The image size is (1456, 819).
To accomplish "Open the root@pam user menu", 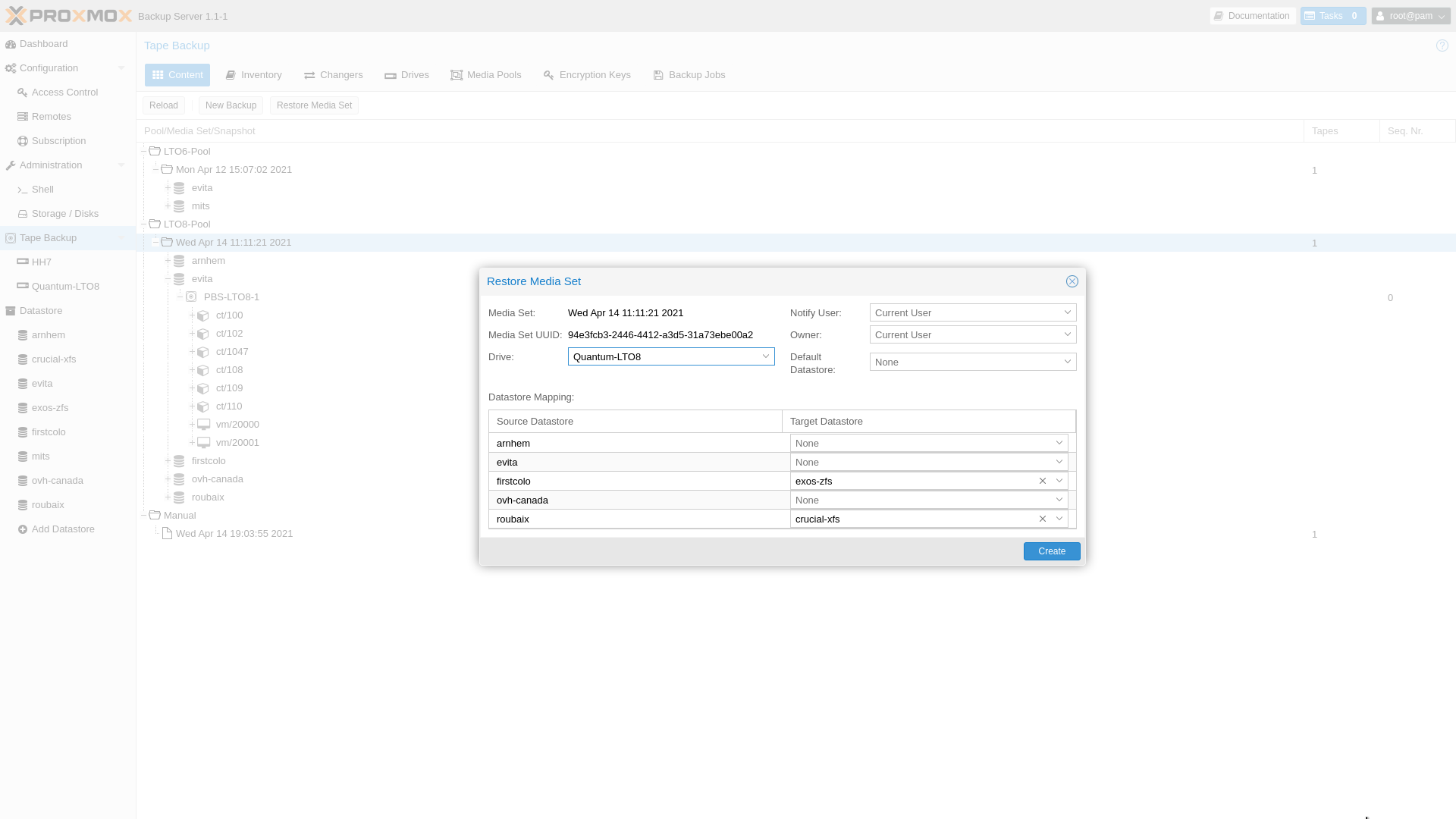I will pyautogui.click(x=1410, y=16).
